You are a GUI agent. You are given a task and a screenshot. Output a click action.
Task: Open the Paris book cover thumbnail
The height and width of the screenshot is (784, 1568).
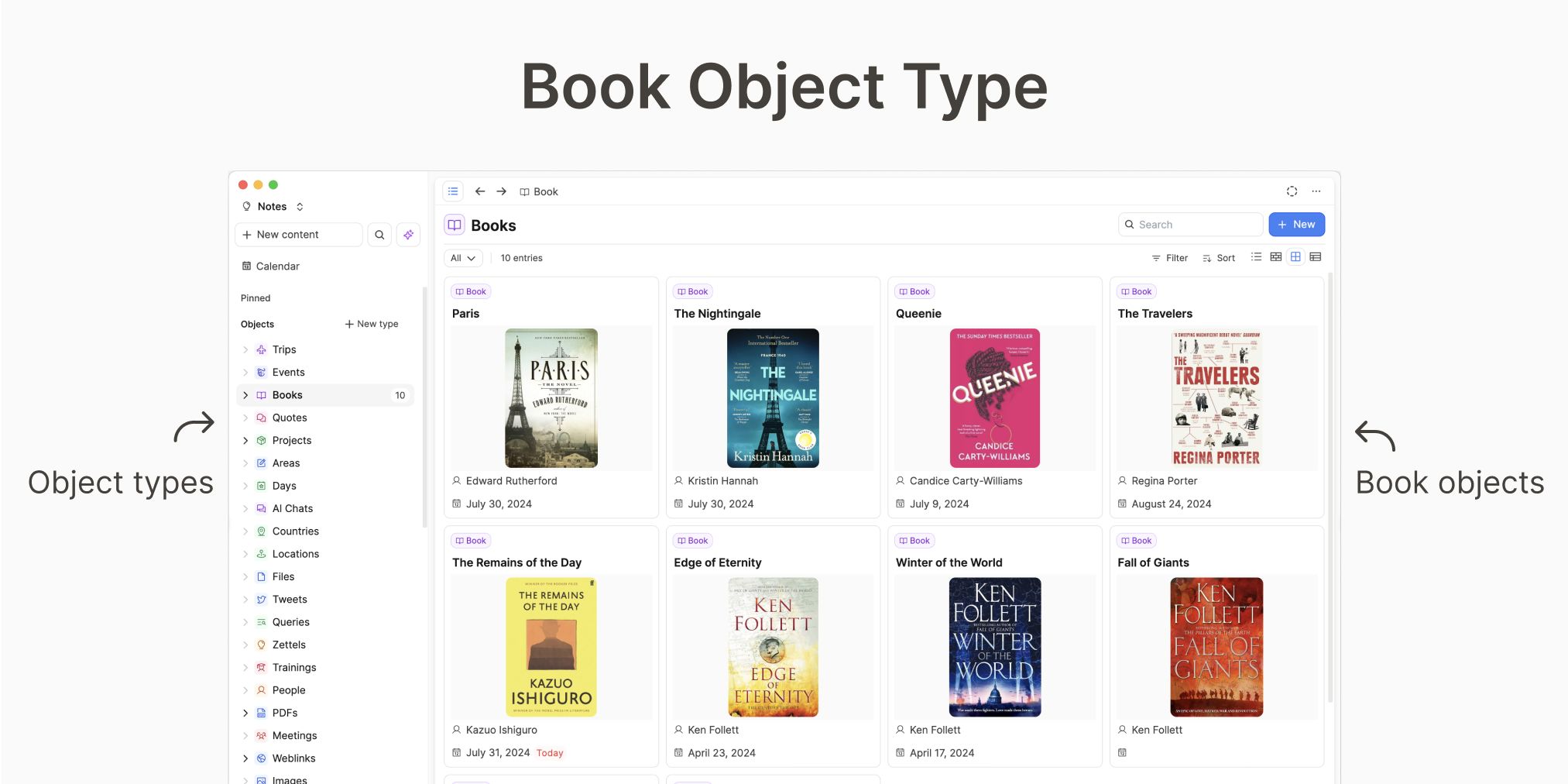(551, 398)
